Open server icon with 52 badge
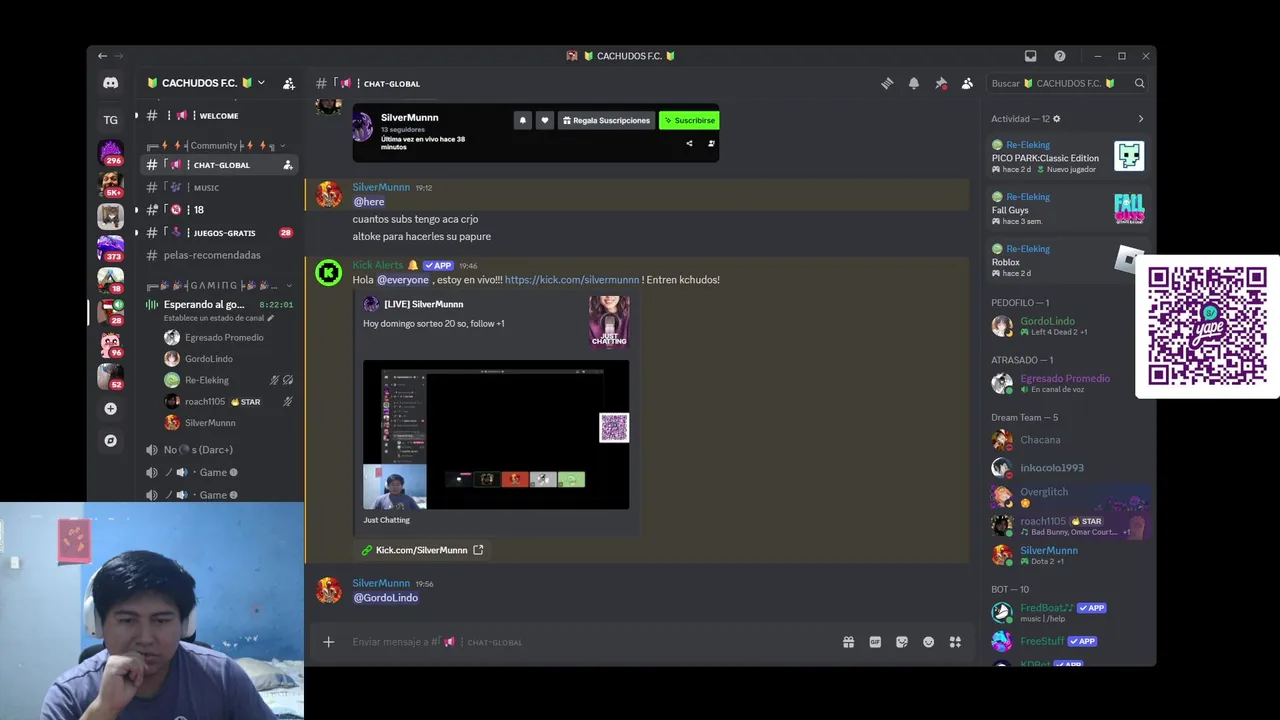Viewport: 1280px width, 720px height. click(110, 376)
